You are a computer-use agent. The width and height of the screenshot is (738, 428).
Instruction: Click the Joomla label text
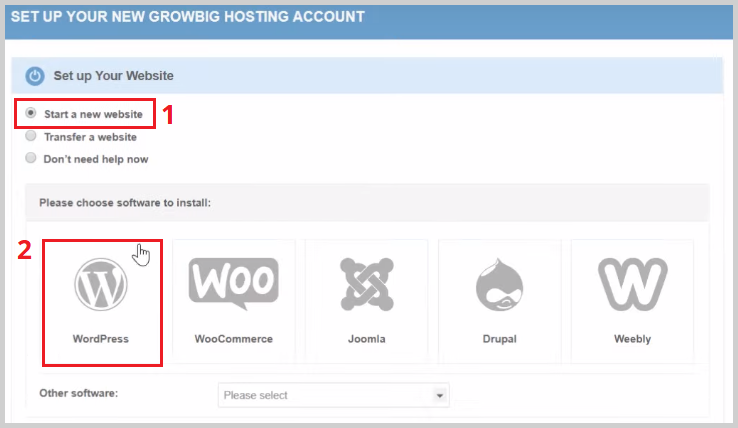click(x=367, y=339)
